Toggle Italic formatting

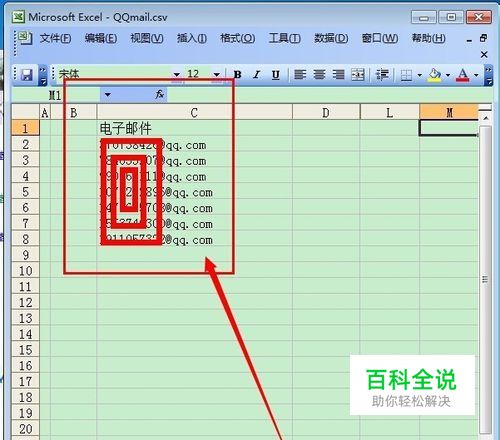(x=256, y=74)
